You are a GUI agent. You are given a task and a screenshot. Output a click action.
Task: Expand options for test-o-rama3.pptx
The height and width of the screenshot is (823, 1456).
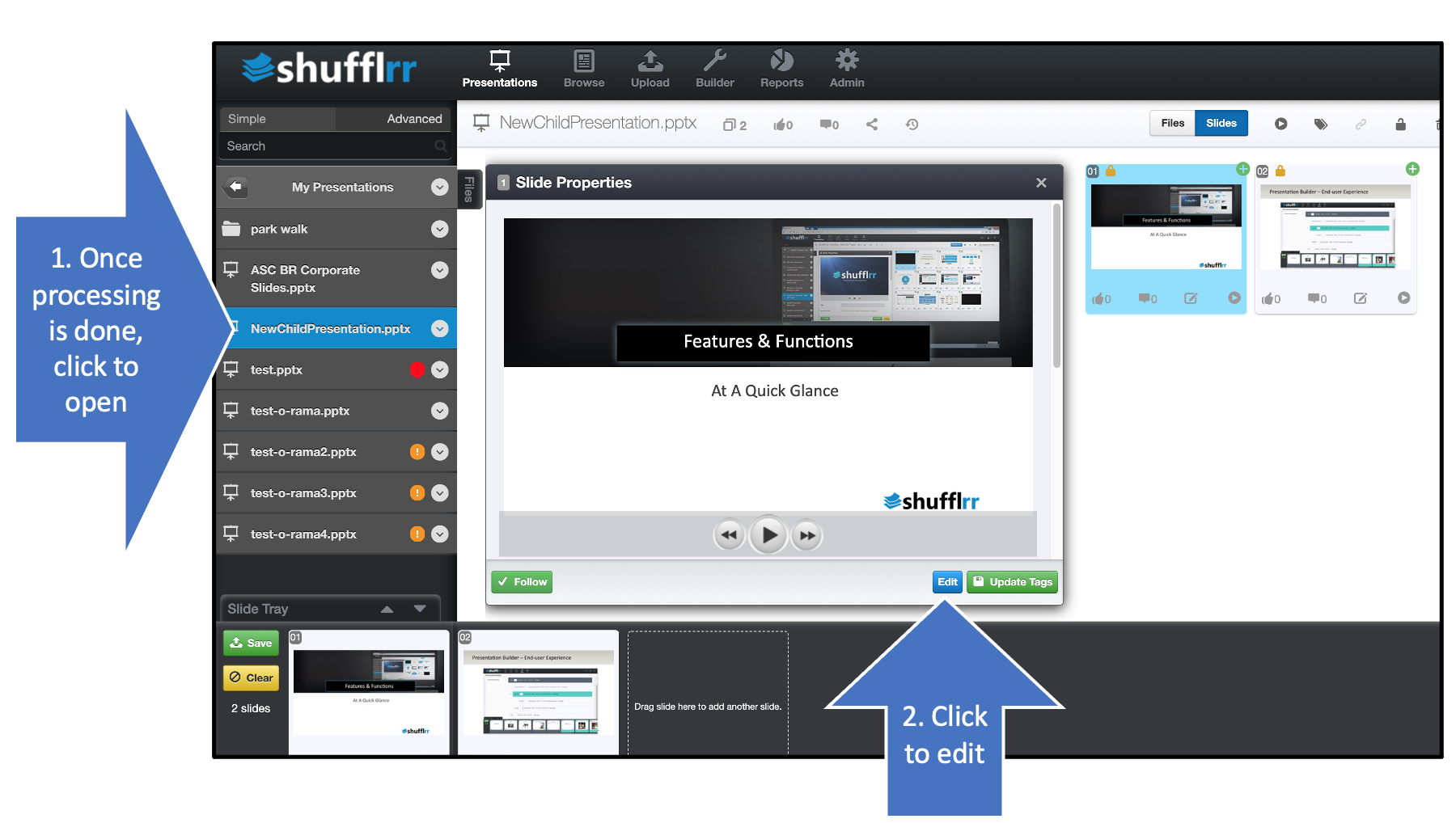pos(440,493)
